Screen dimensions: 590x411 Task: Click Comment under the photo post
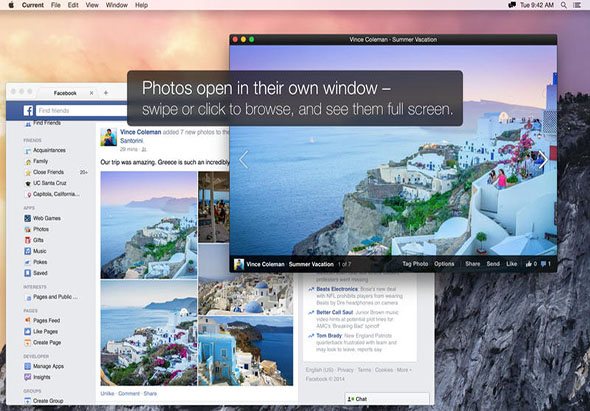tap(129, 393)
